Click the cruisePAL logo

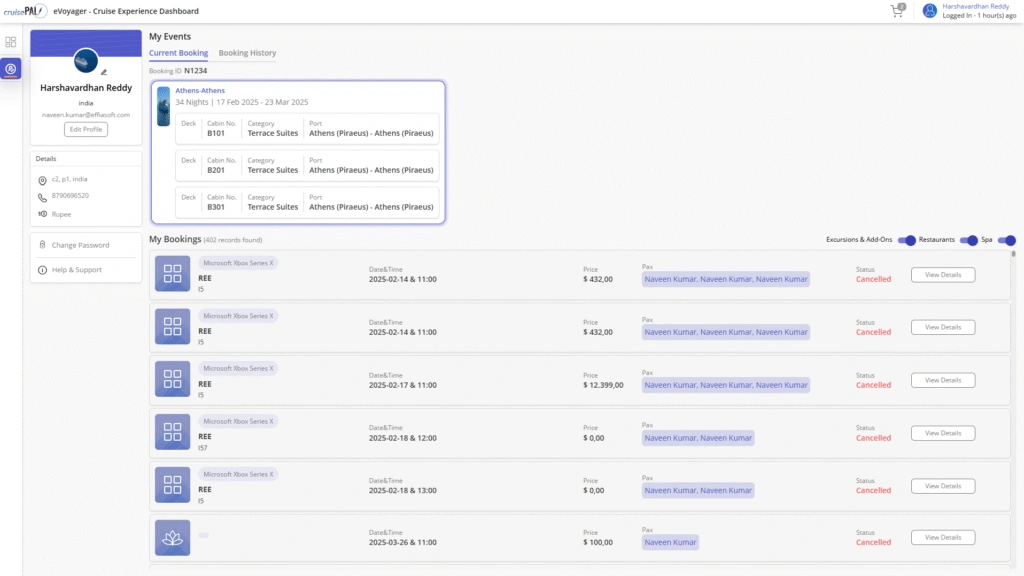(27, 11)
